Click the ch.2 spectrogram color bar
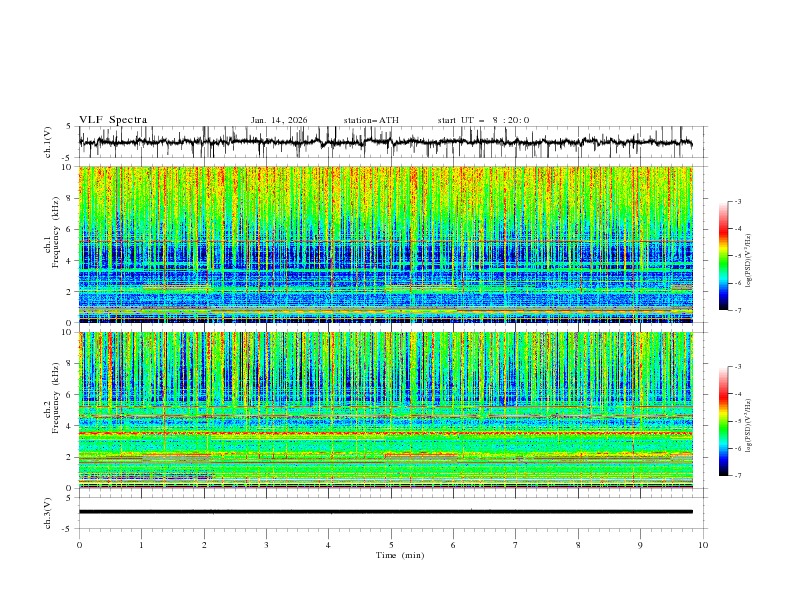Screen dimensions: 792x612 pyautogui.click(x=723, y=421)
